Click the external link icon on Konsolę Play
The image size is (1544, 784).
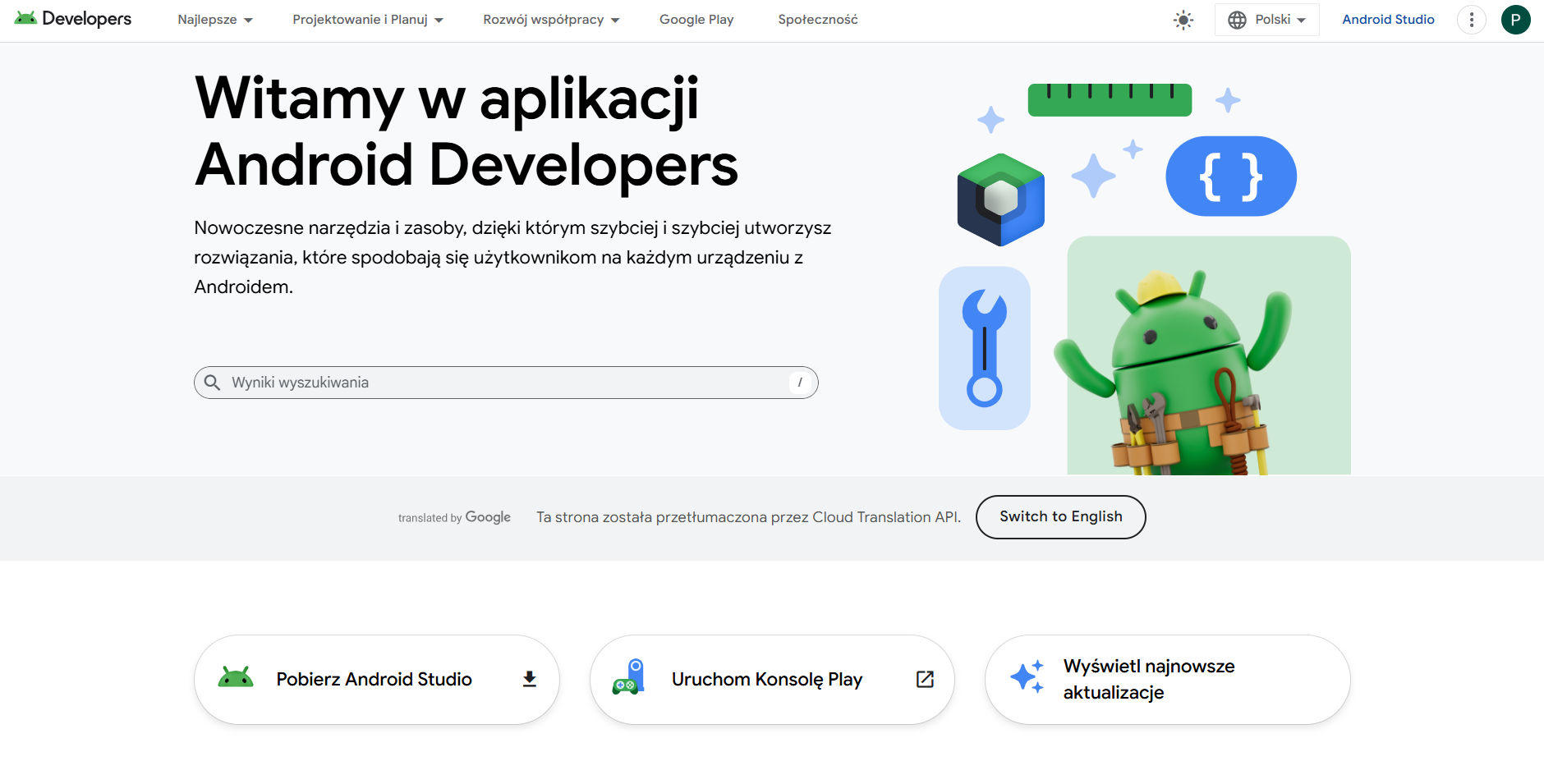925,679
